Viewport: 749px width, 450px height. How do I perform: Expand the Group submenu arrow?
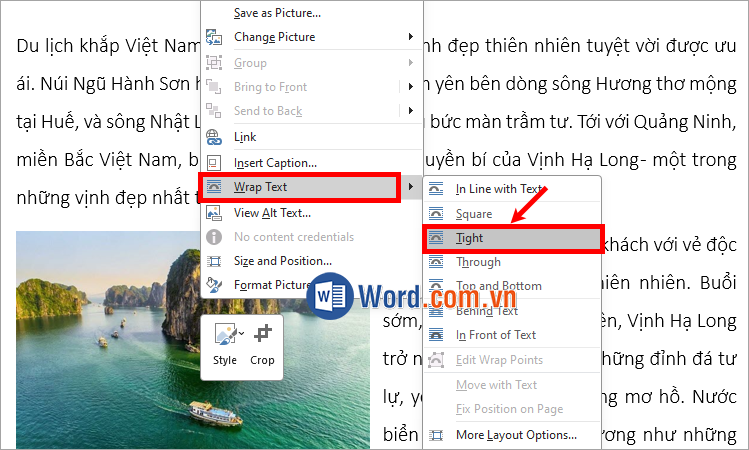click(410, 63)
